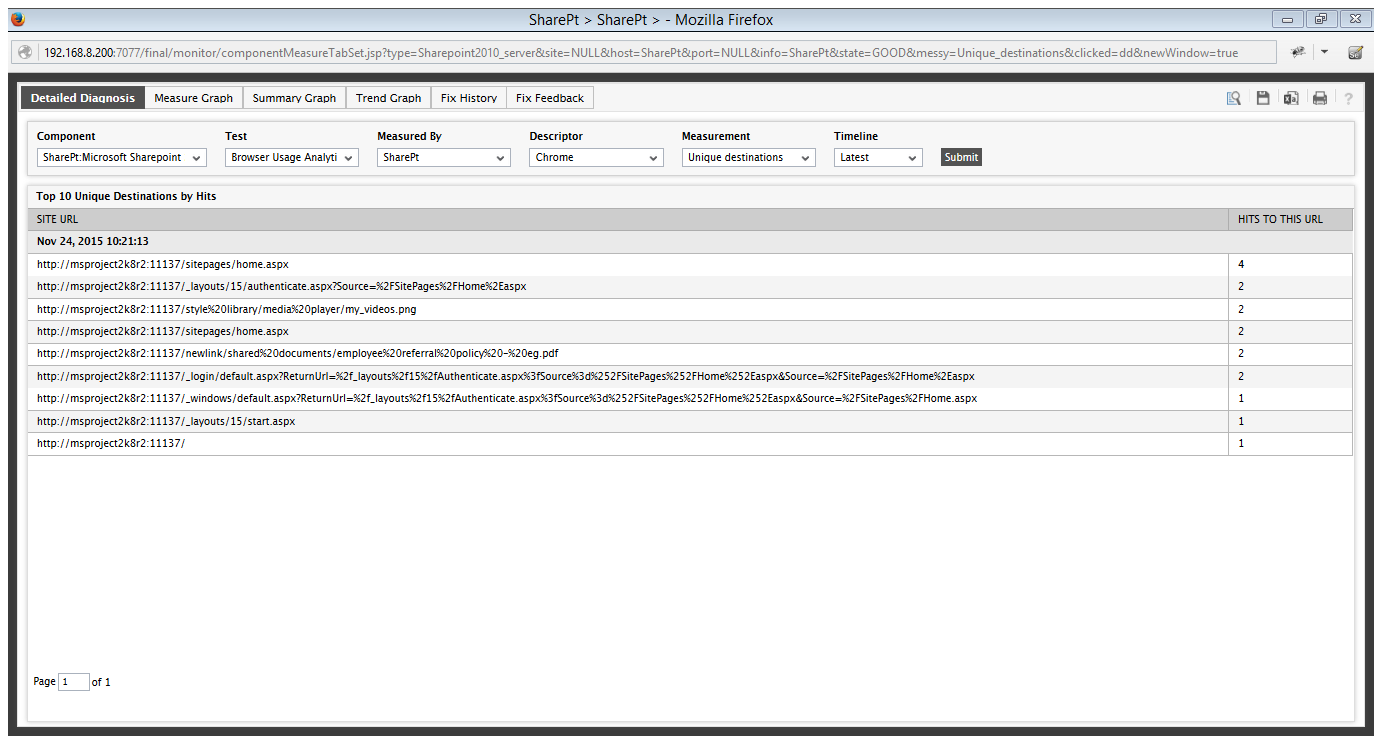Screen dimensions: 1382x744
Task: Click the Measured By field label
Action: click(409, 136)
